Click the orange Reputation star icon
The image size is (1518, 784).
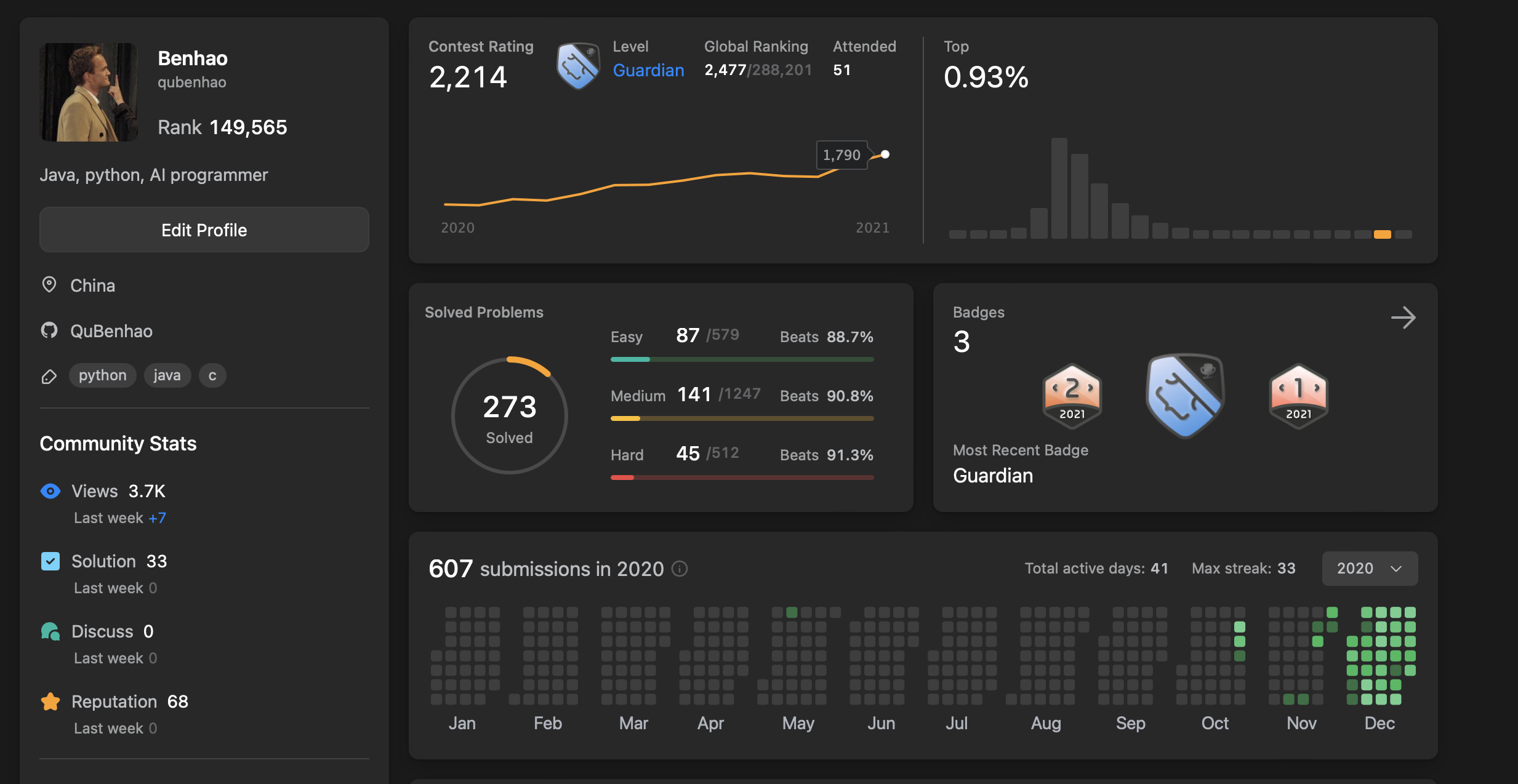coord(50,702)
